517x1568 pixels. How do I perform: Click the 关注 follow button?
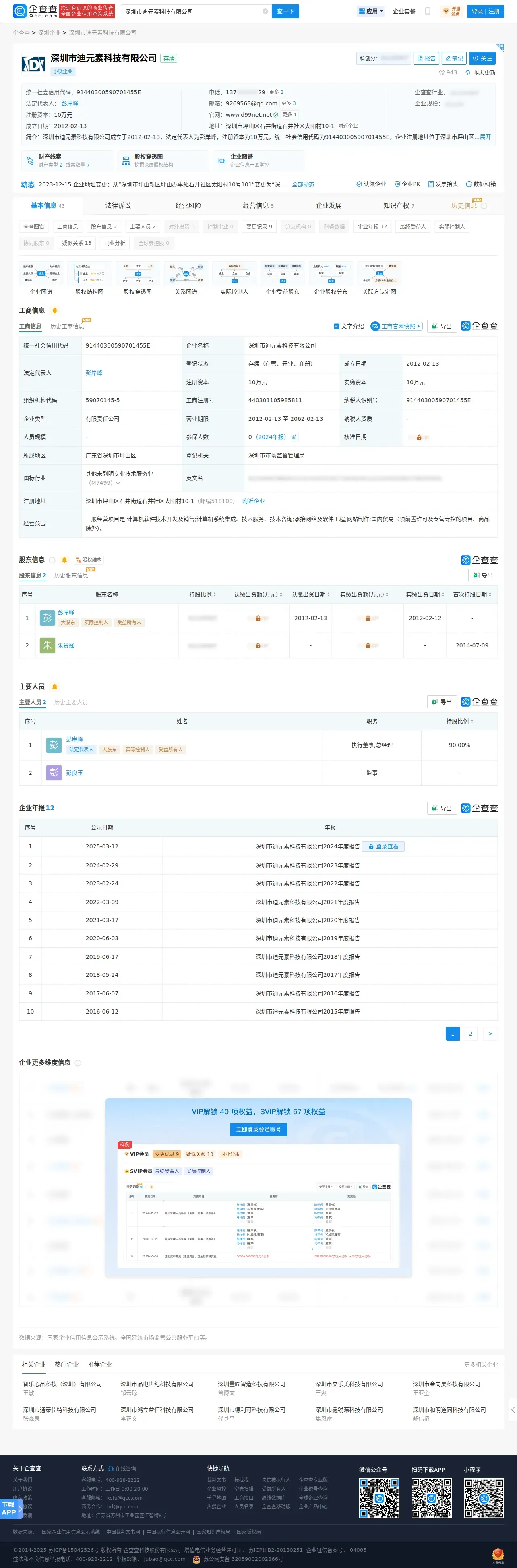[x=483, y=58]
